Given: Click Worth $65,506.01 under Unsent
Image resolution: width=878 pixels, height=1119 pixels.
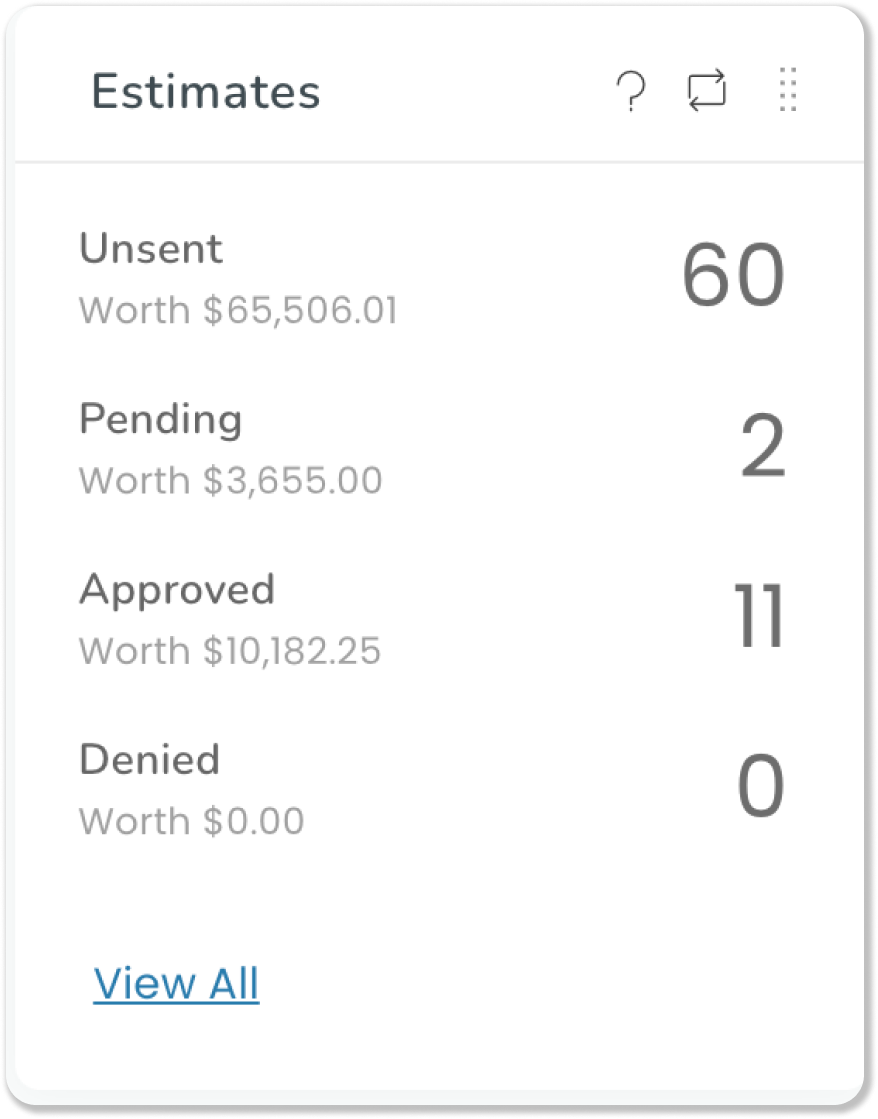Looking at the screenshot, I should point(238,310).
